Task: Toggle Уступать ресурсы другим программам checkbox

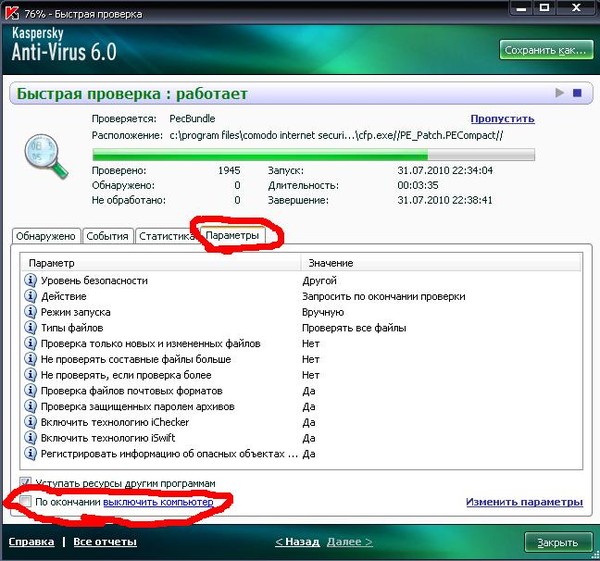Action: point(26,483)
